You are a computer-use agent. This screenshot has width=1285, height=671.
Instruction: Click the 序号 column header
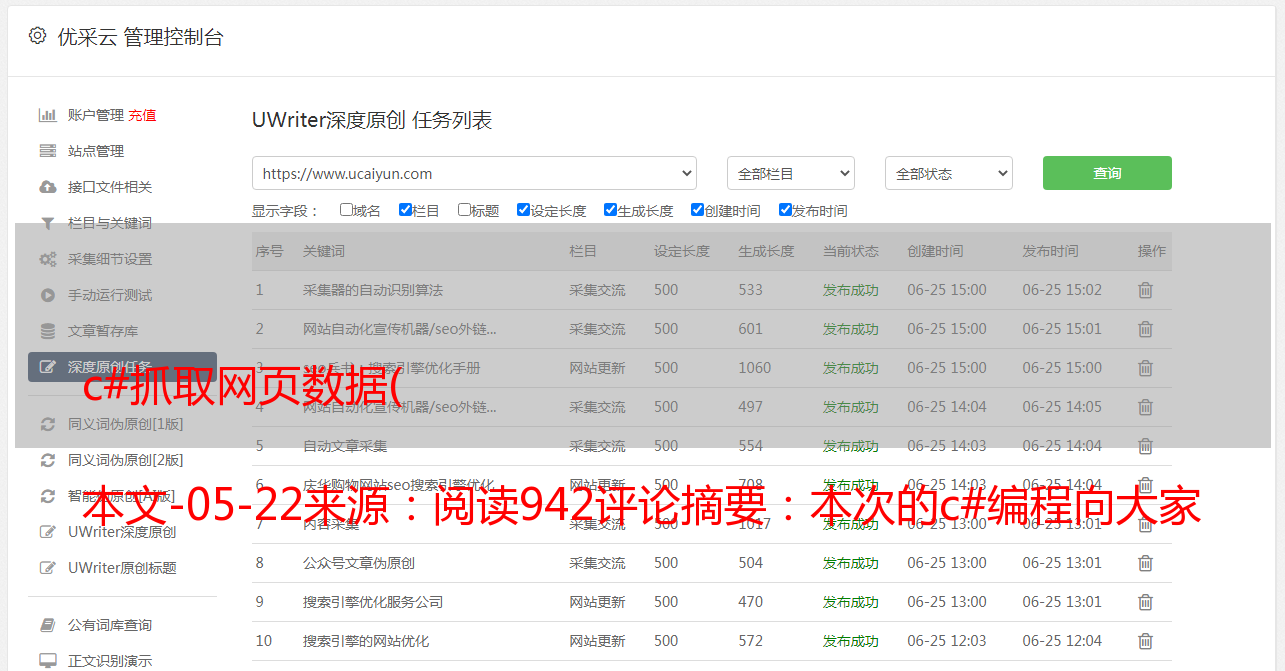click(270, 251)
